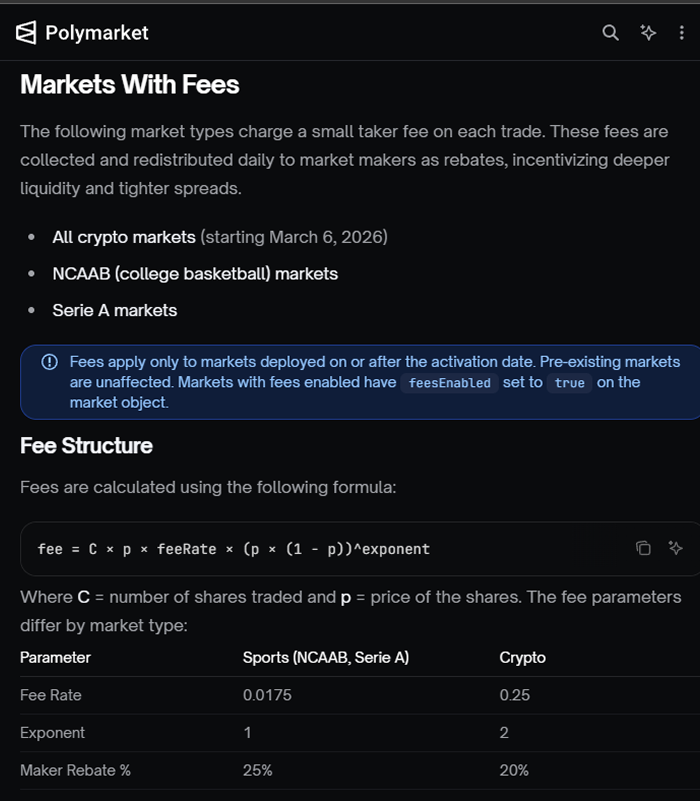Open the three-dot more options menu
Screen dimensions: 700x801
click(x=682, y=33)
